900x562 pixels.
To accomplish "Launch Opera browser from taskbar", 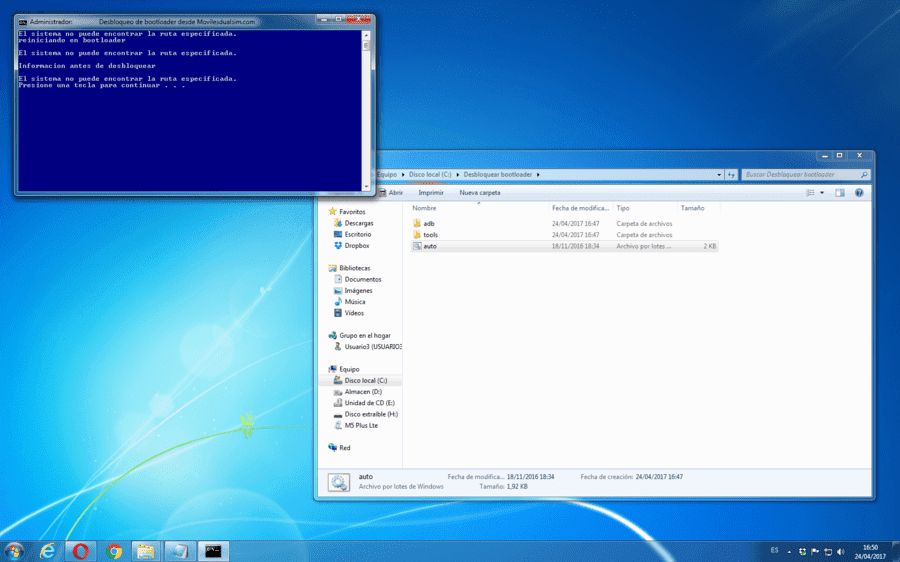I will pyautogui.click(x=81, y=552).
